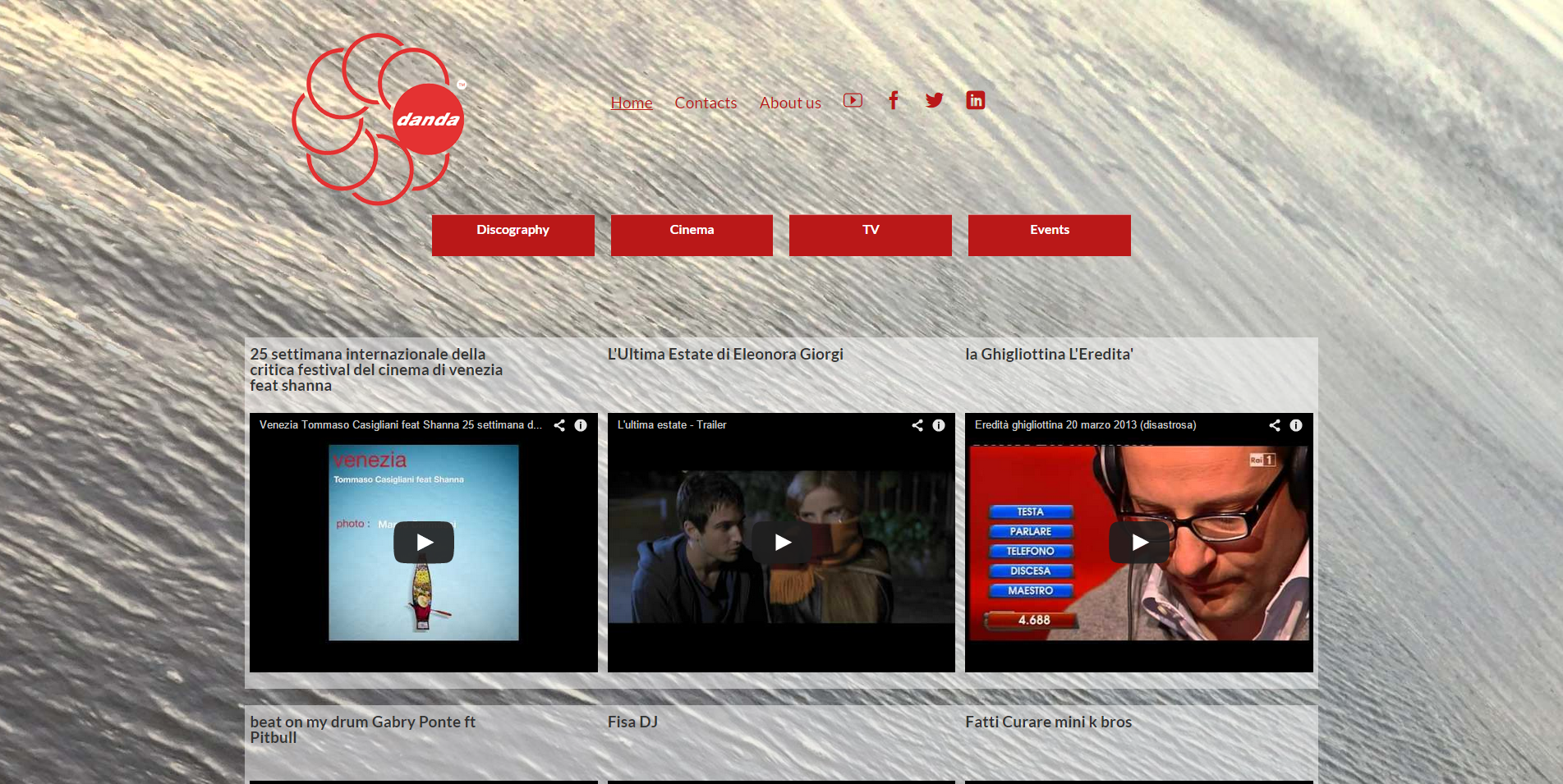Share the L'ultima estate Trailer video
1563x784 pixels.
[917, 425]
